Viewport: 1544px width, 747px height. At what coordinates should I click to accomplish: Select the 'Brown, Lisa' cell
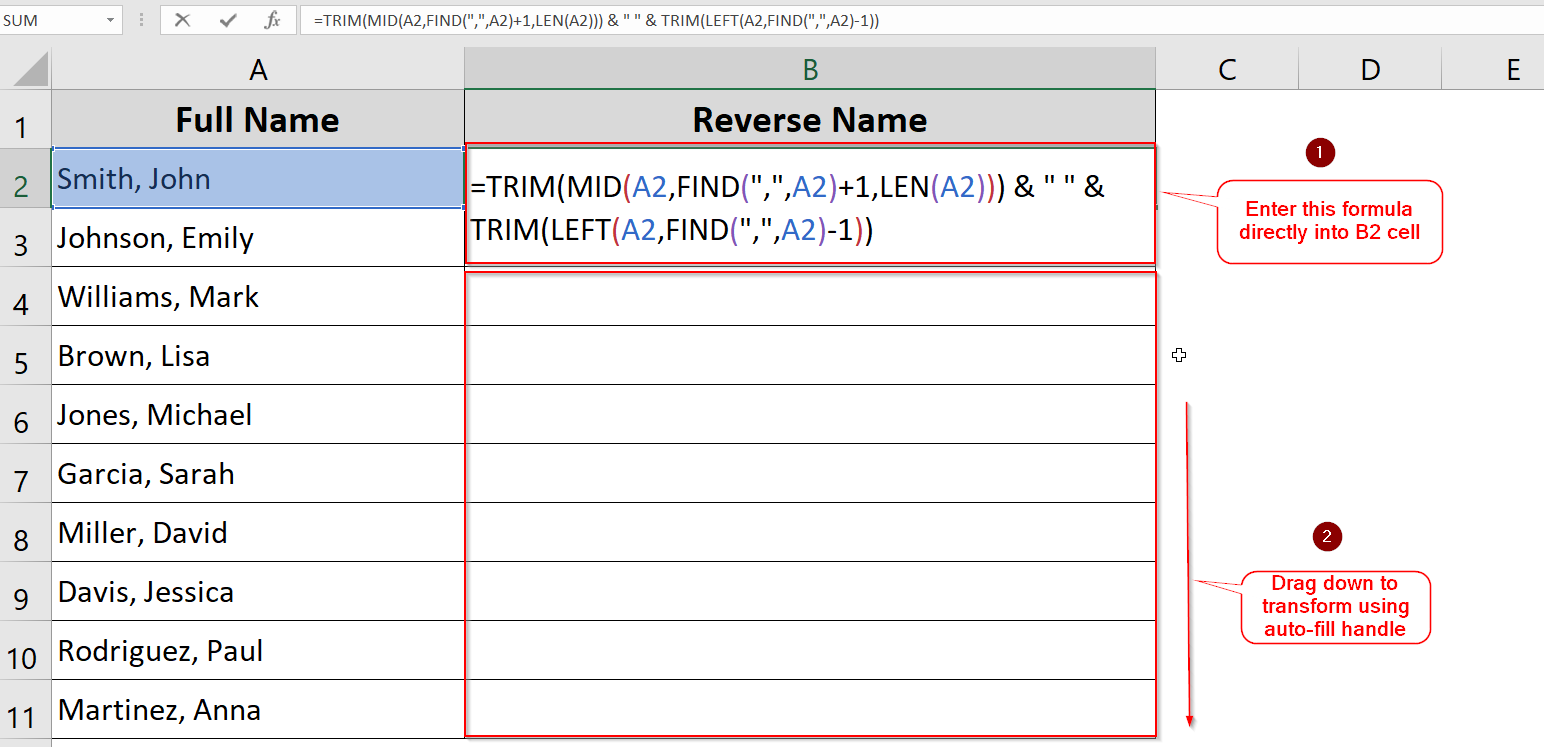pyautogui.click(x=258, y=355)
